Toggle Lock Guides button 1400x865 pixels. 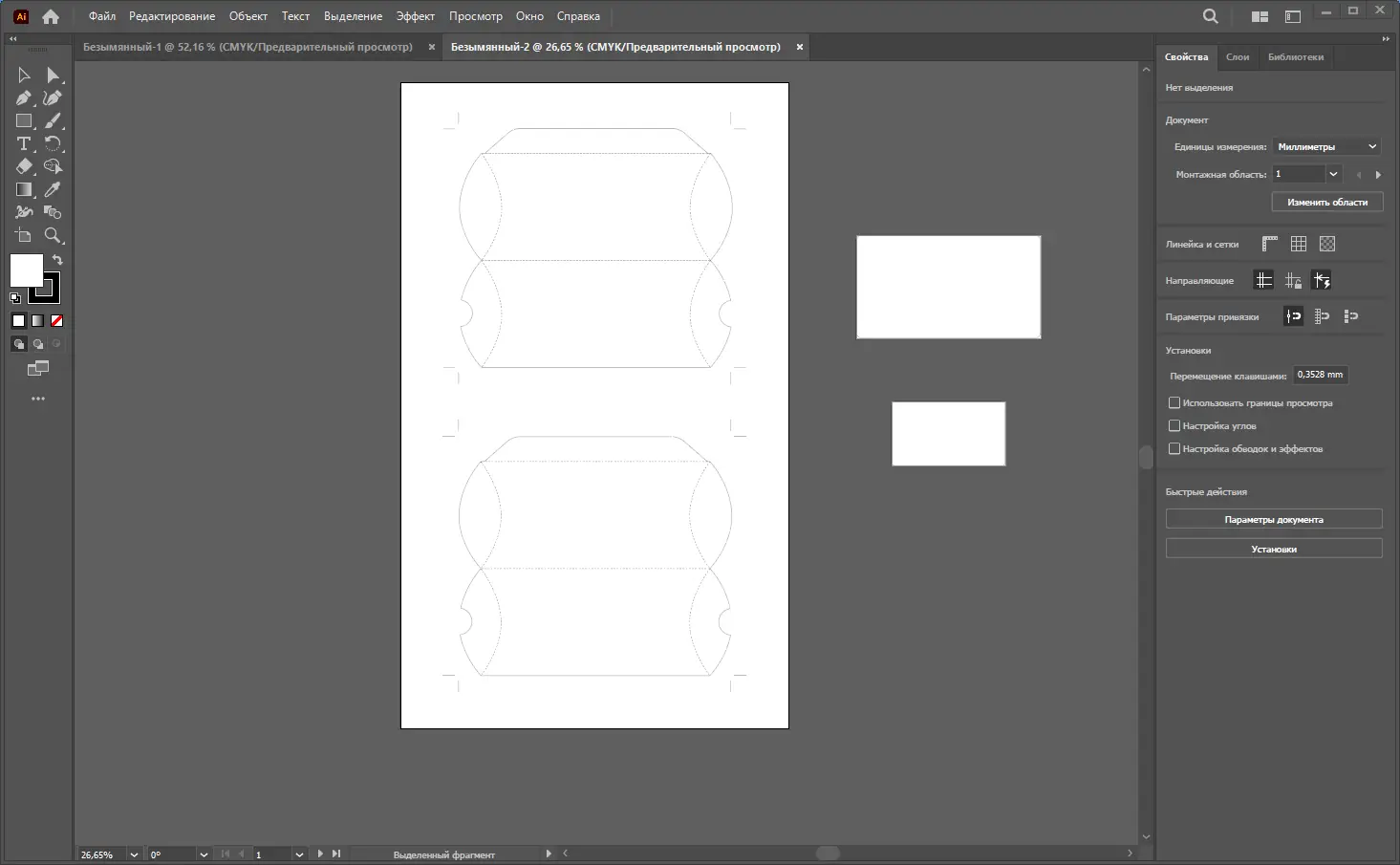click(x=1293, y=281)
